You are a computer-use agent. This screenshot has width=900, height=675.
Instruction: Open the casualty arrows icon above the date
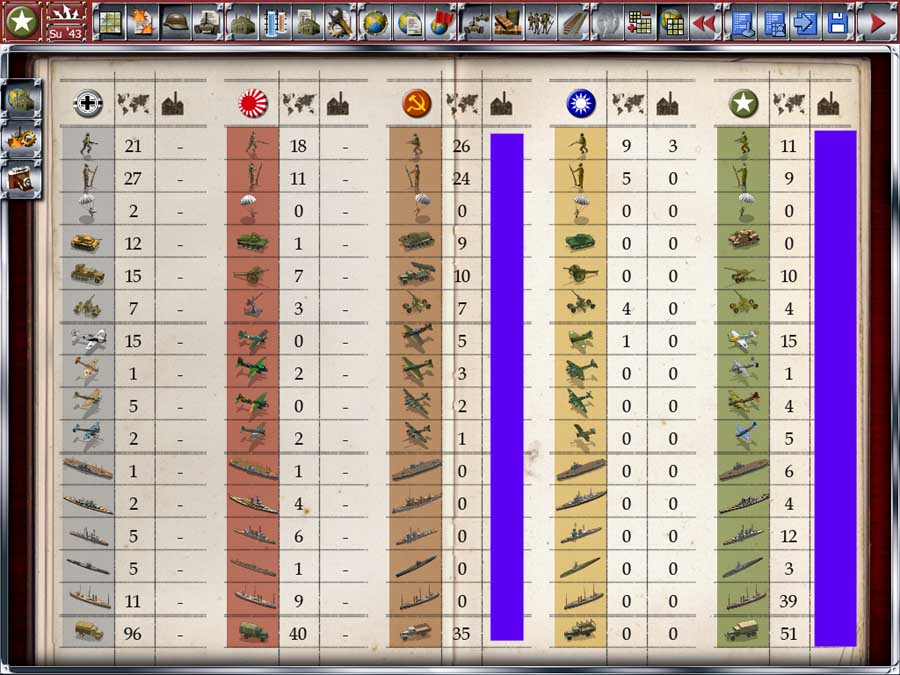[65, 12]
